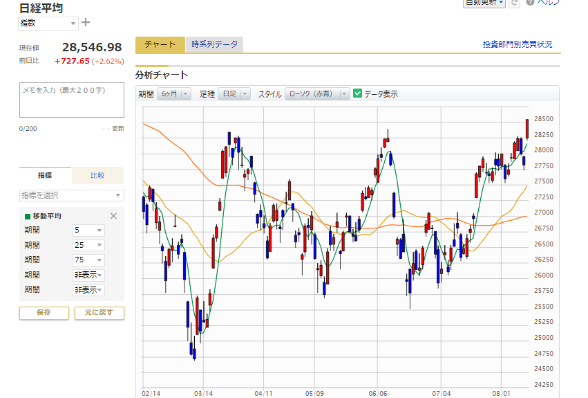Image resolution: width=588 pixels, height=398 pixels.
Task: Close the 移動平均 indicator panel
Action: [x=113, y=216]
